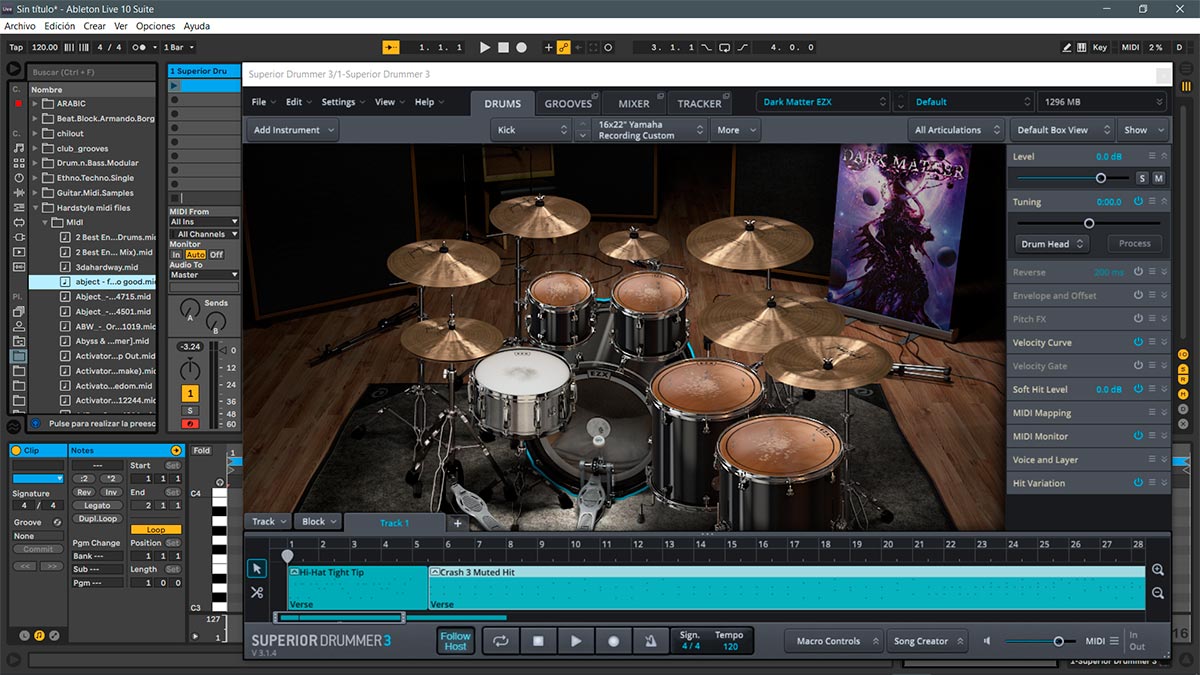
Task: Open Superior Drummer's Settings menu
Action: [x=343, y=102]
